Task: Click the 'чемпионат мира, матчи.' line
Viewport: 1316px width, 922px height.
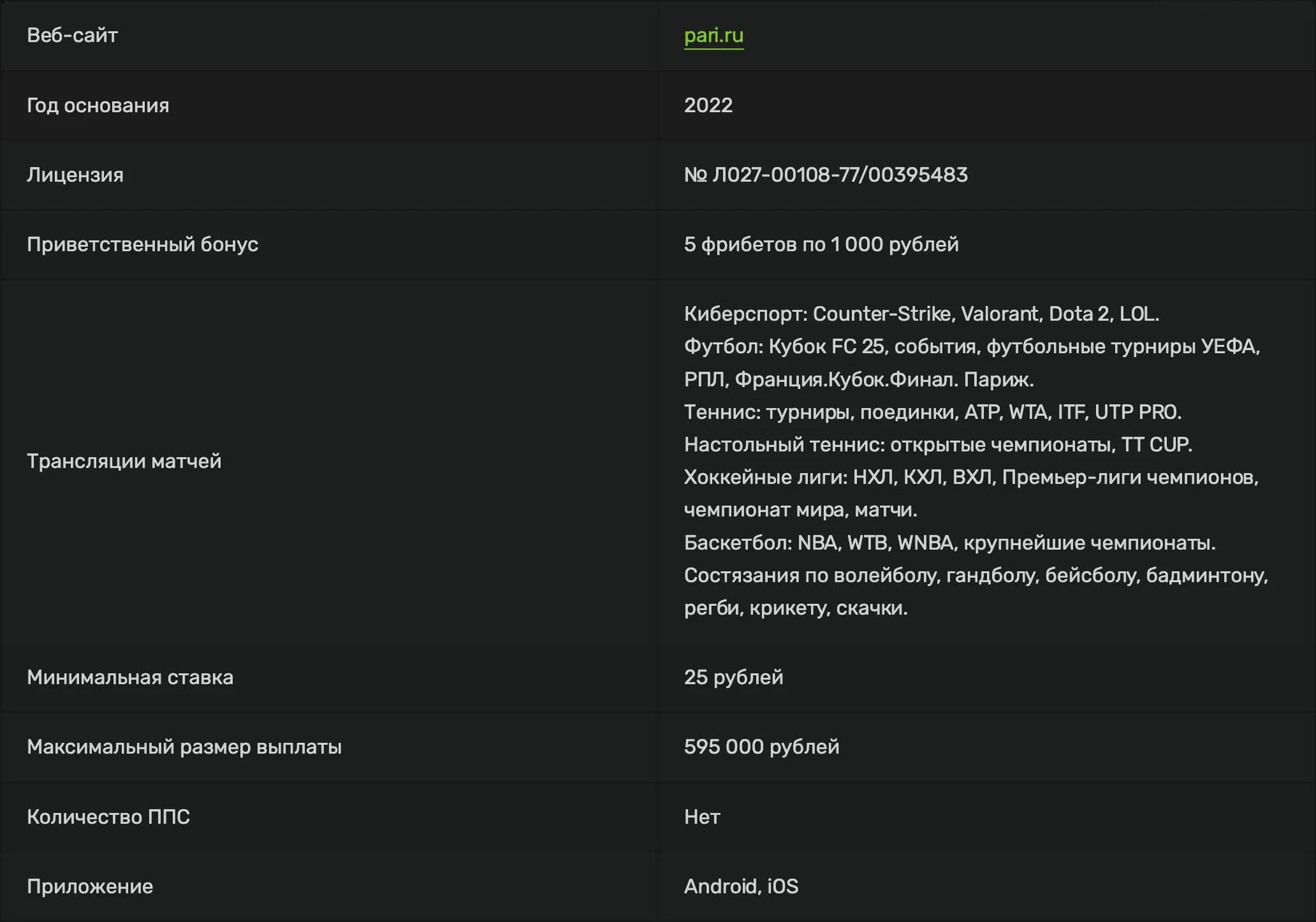Action: coord(801,510)
